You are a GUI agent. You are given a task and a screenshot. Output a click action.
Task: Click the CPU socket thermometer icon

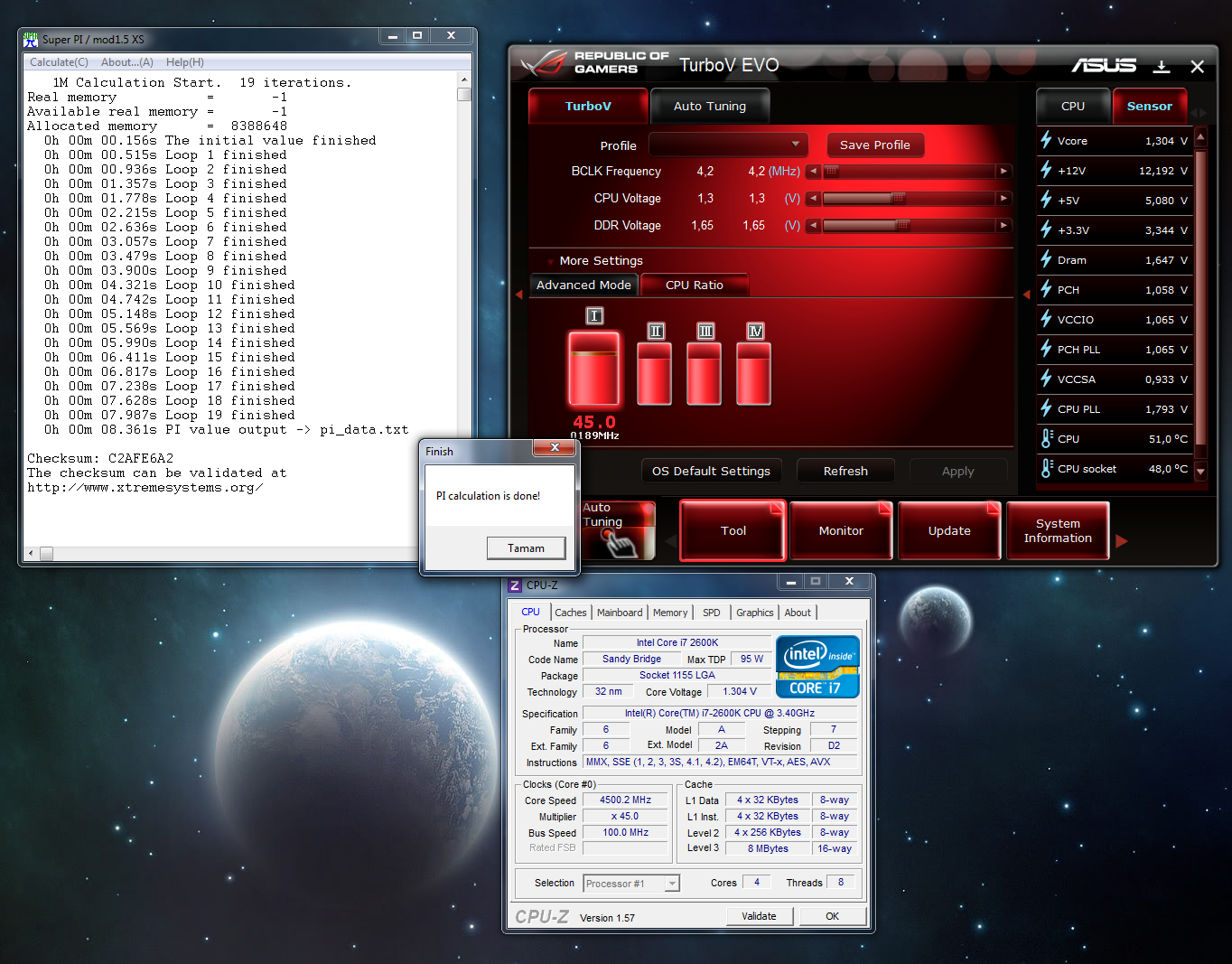1046,468
